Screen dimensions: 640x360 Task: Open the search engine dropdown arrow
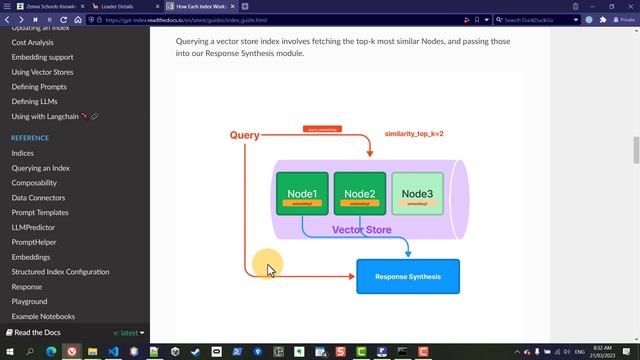point(576,20)
